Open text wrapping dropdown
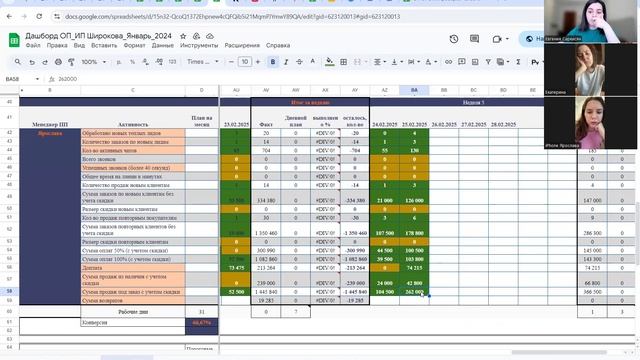 tap(413, 62)
